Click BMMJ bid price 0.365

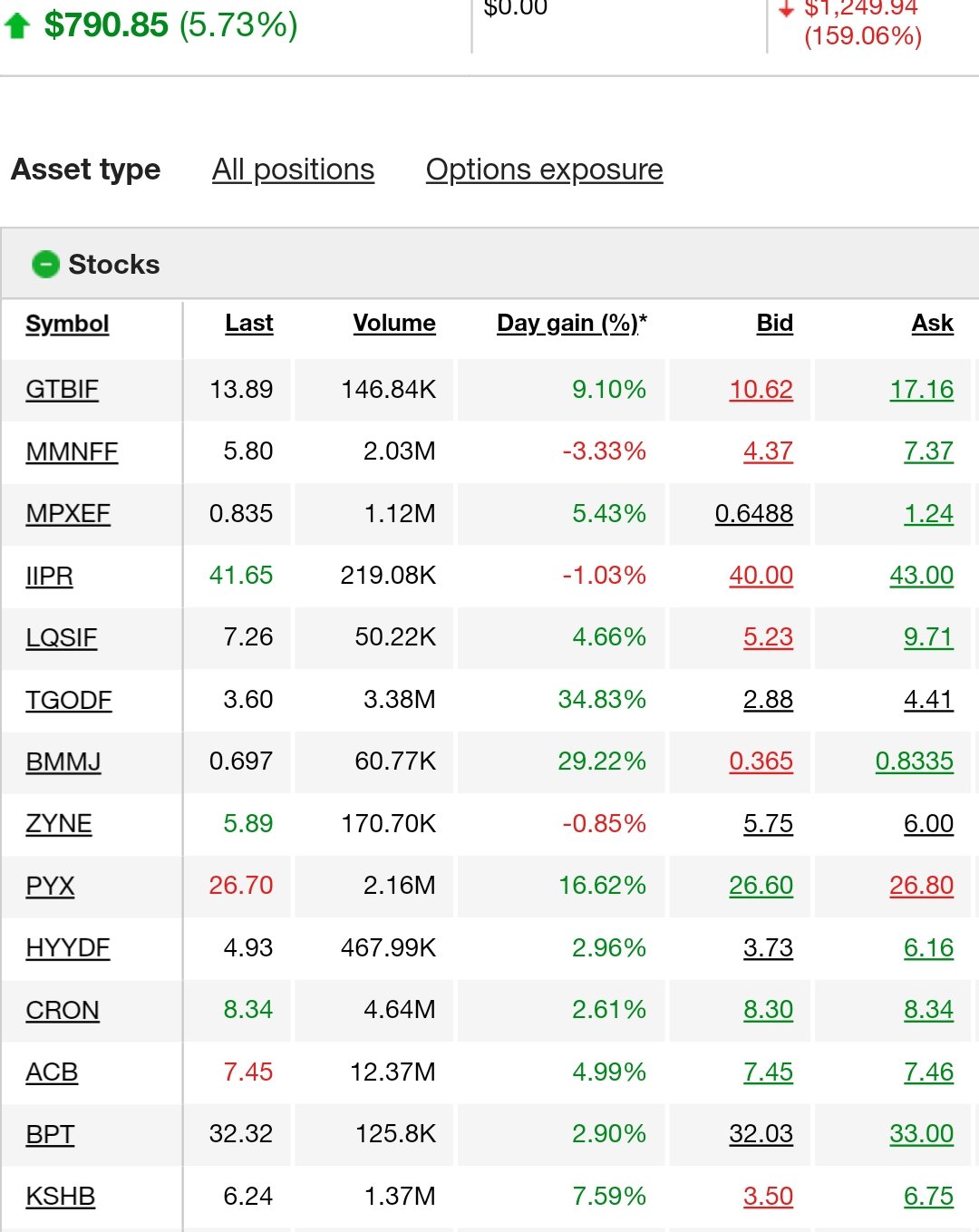[761, 761]
